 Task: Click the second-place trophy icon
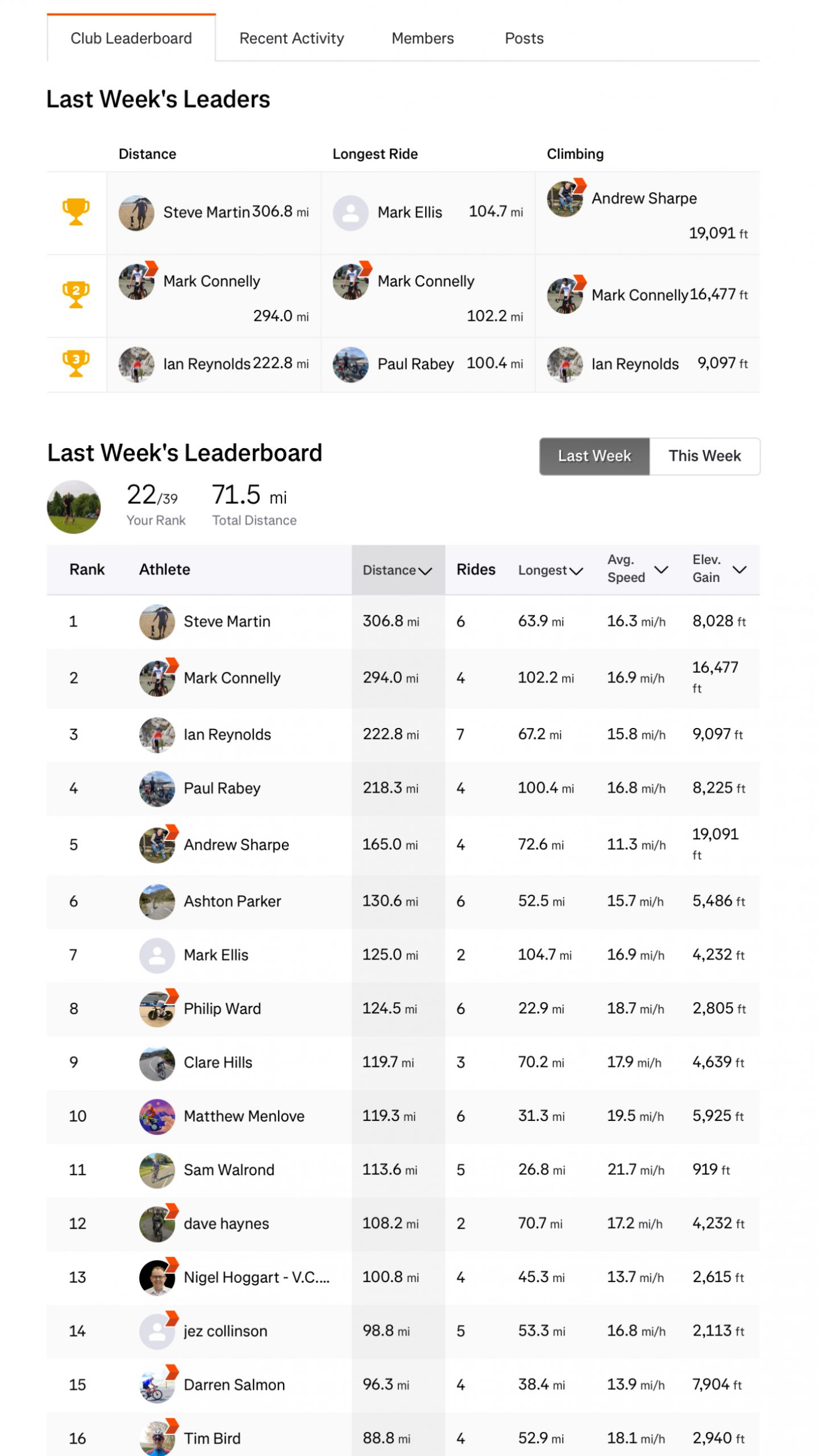click(76, 295)
